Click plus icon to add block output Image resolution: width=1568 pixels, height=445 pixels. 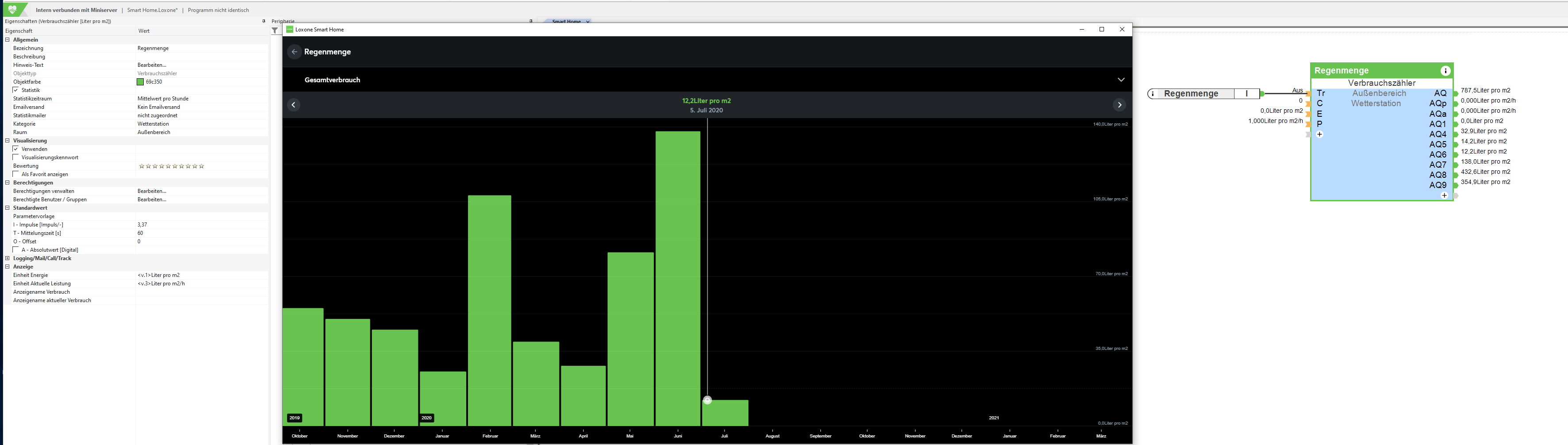click(x=1444, y=196)
